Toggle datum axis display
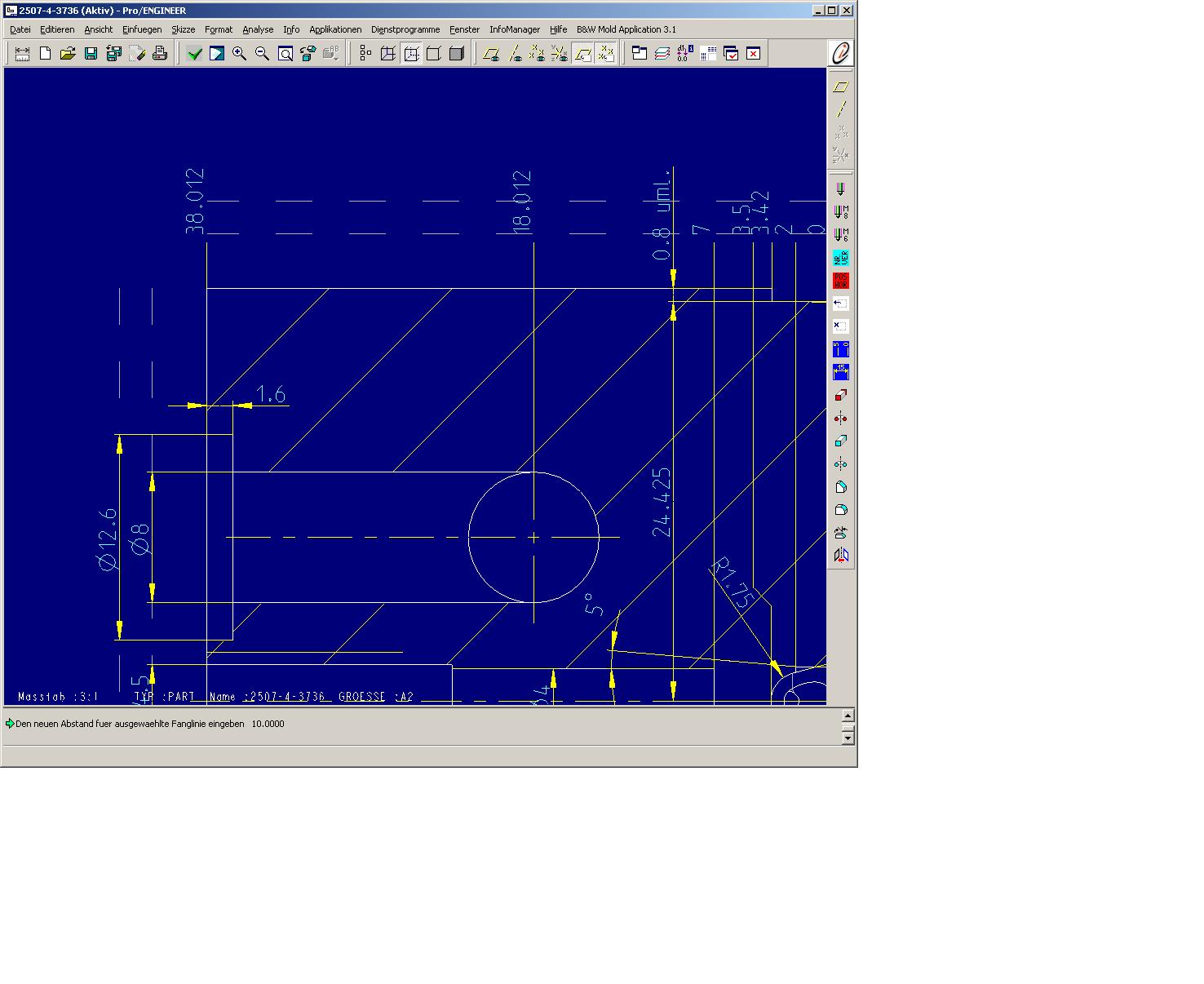 click(515, 54)
